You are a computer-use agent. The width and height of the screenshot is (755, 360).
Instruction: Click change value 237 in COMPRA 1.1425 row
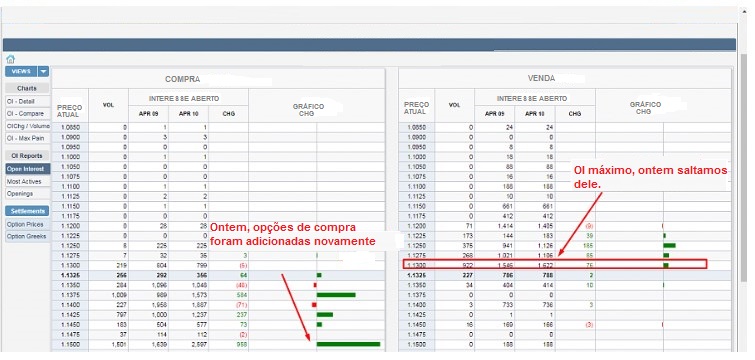[241, 315]
